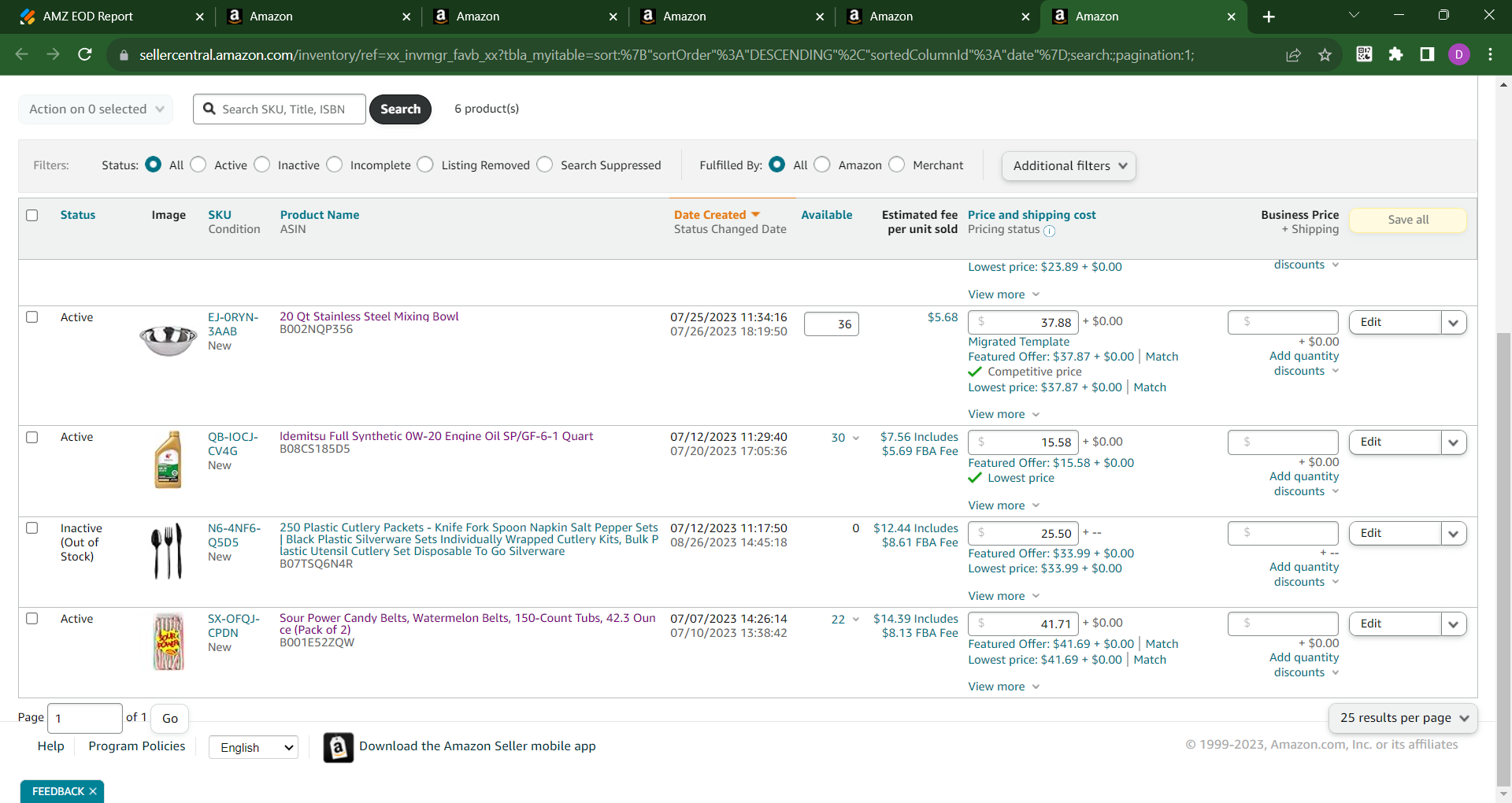Open the browser extensions puzzle icon
The width and height of the screenshot is (1512, 803).
click(1395, 54)
